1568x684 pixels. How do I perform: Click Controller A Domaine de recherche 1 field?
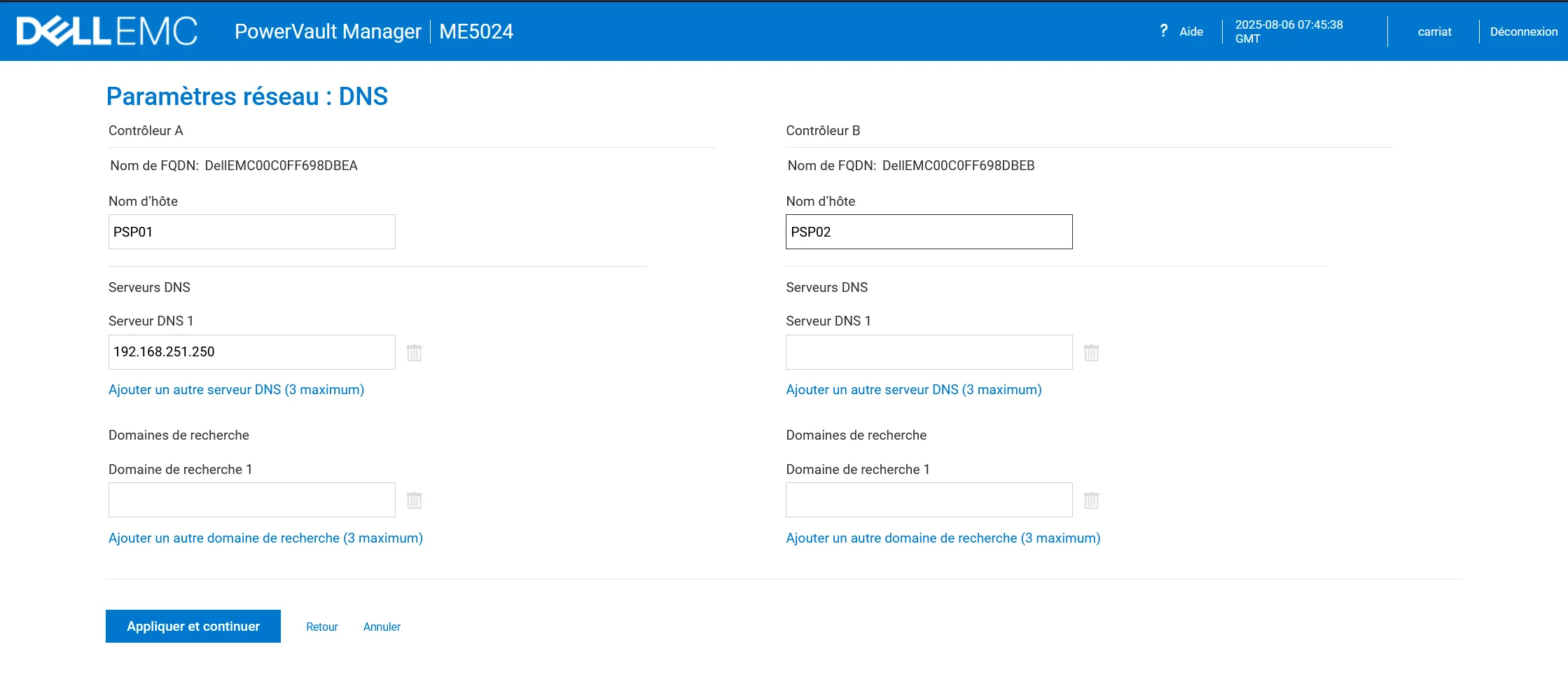coord(251,500)
